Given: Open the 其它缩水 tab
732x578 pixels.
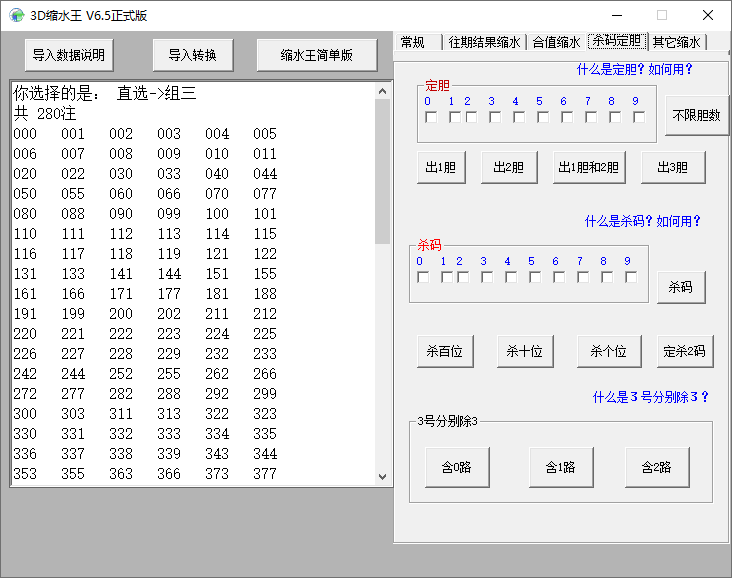Looking at the screenshot, I should [x=677, y=42].
